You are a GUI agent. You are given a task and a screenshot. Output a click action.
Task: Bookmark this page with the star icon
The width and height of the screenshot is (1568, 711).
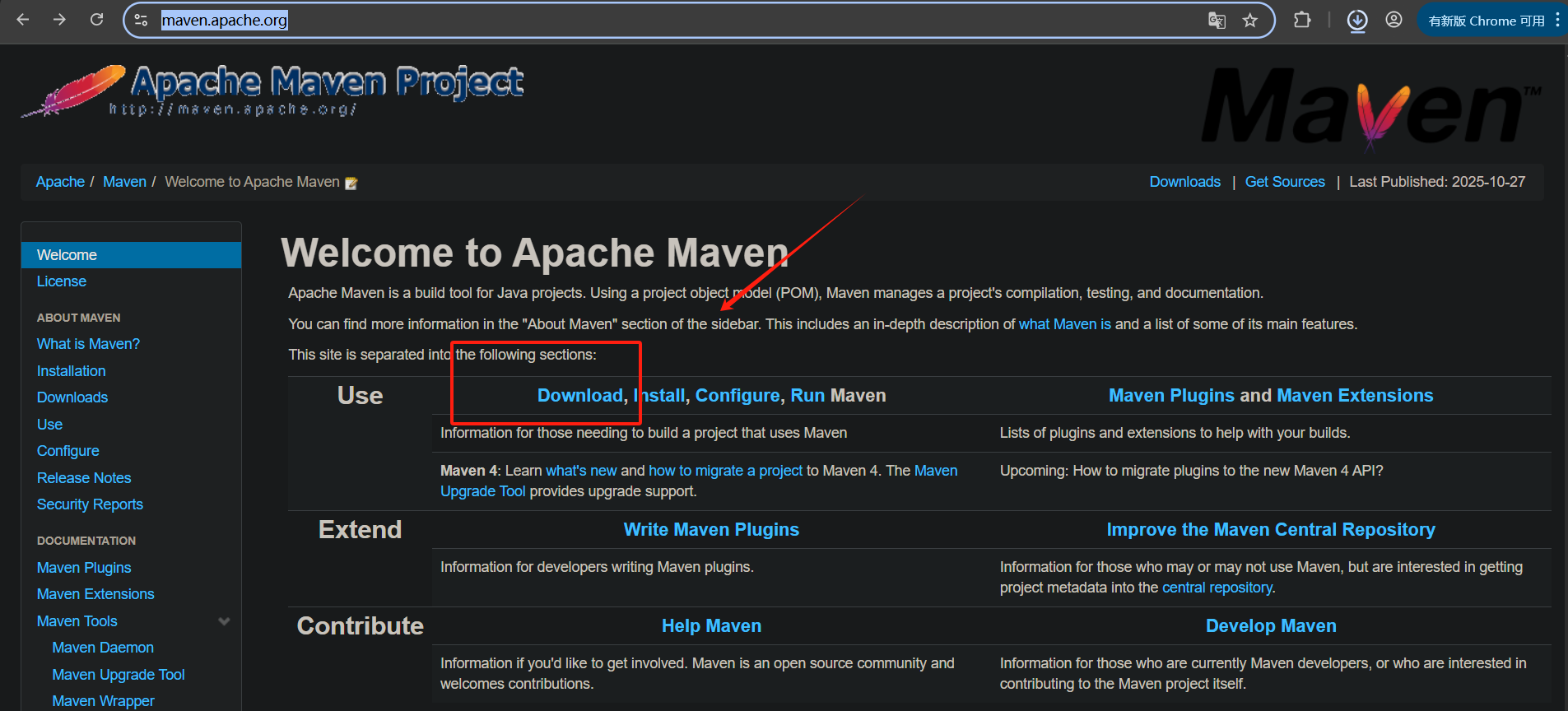tap(1250, 21)
